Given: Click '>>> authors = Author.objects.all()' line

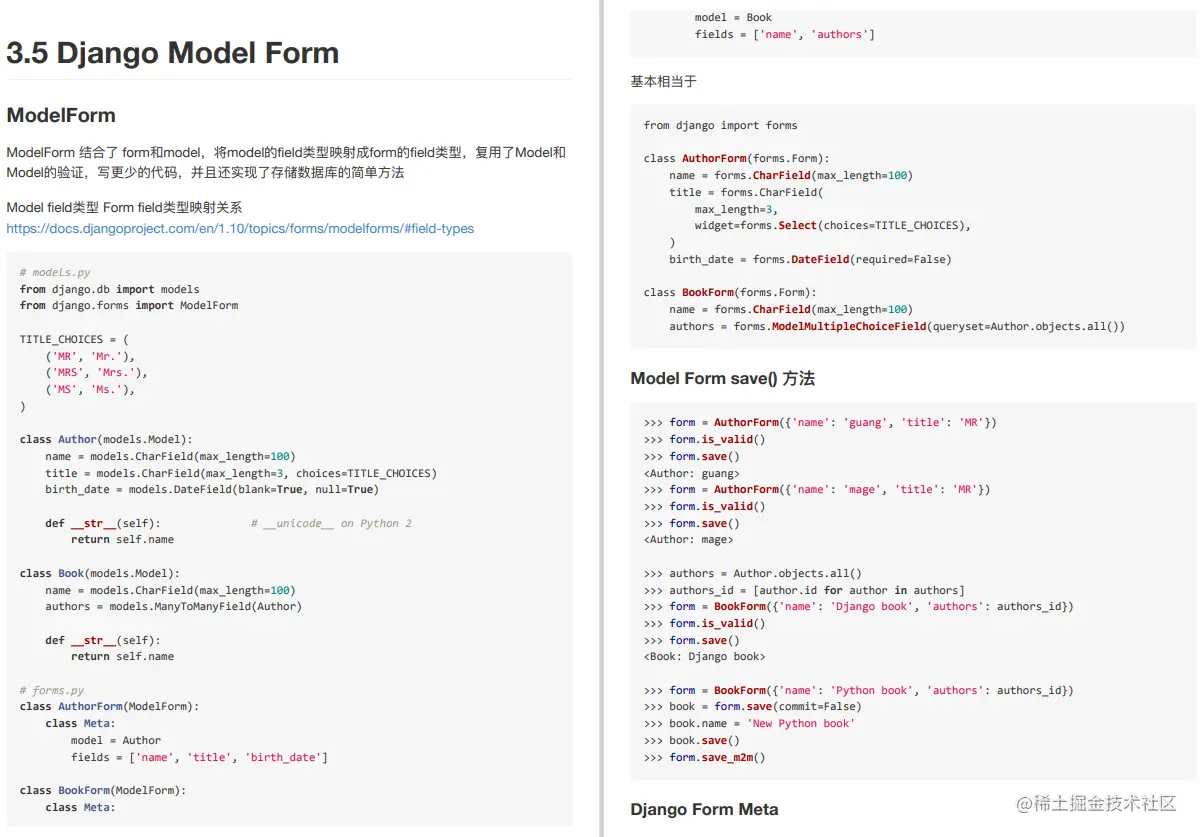Looking at the screenshot, I should [x=753, y=573].
